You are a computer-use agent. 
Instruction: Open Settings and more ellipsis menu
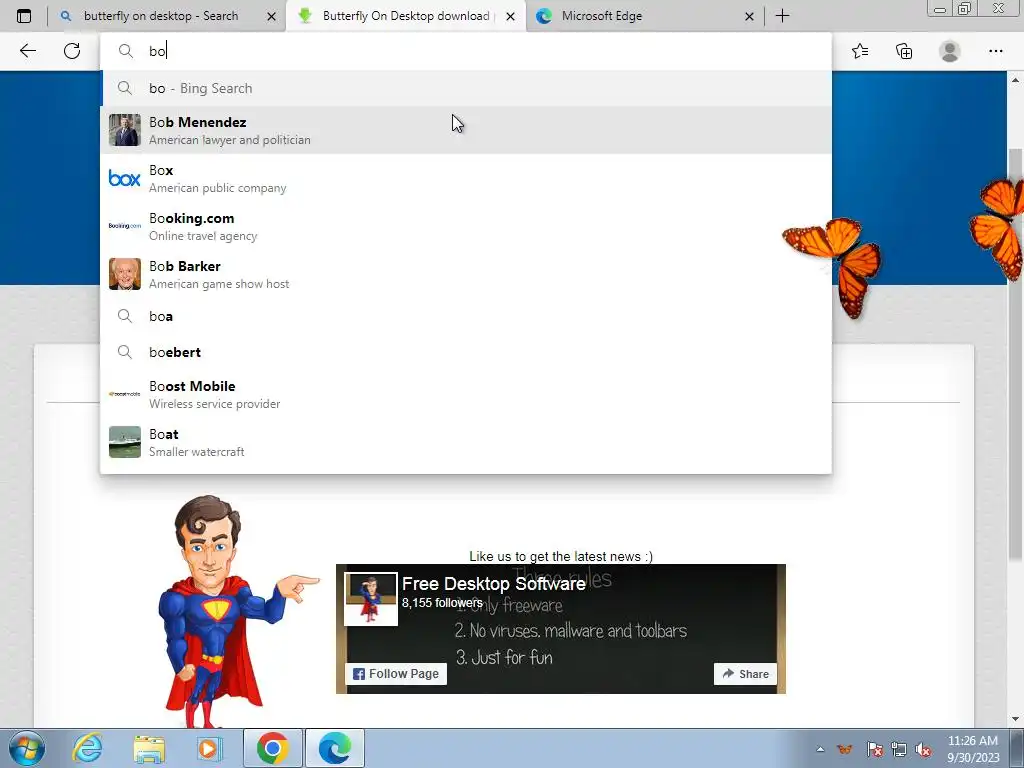pyautogui.click(x=995, y=51)
